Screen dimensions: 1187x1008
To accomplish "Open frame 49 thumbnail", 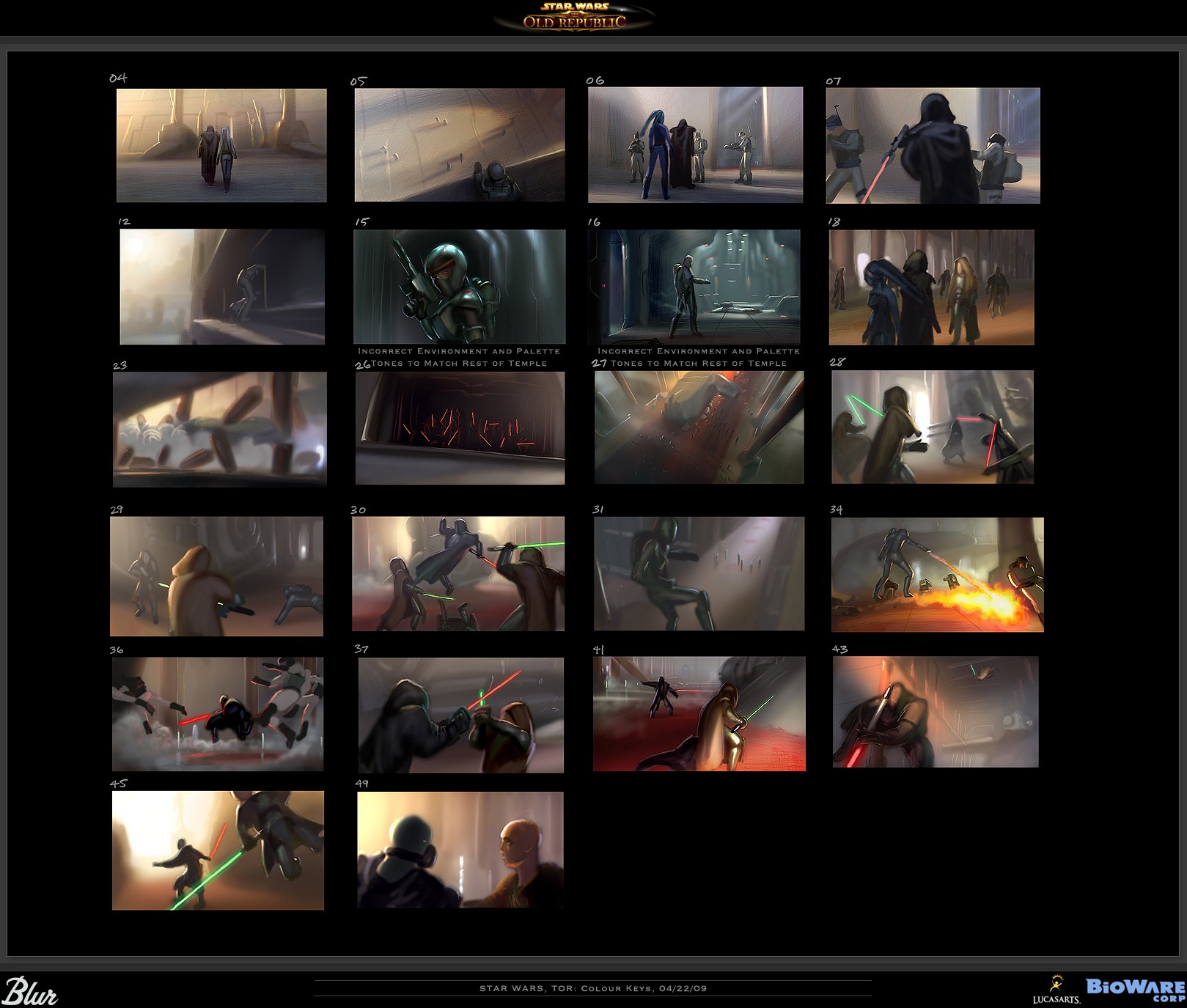I will pos(460,850).
